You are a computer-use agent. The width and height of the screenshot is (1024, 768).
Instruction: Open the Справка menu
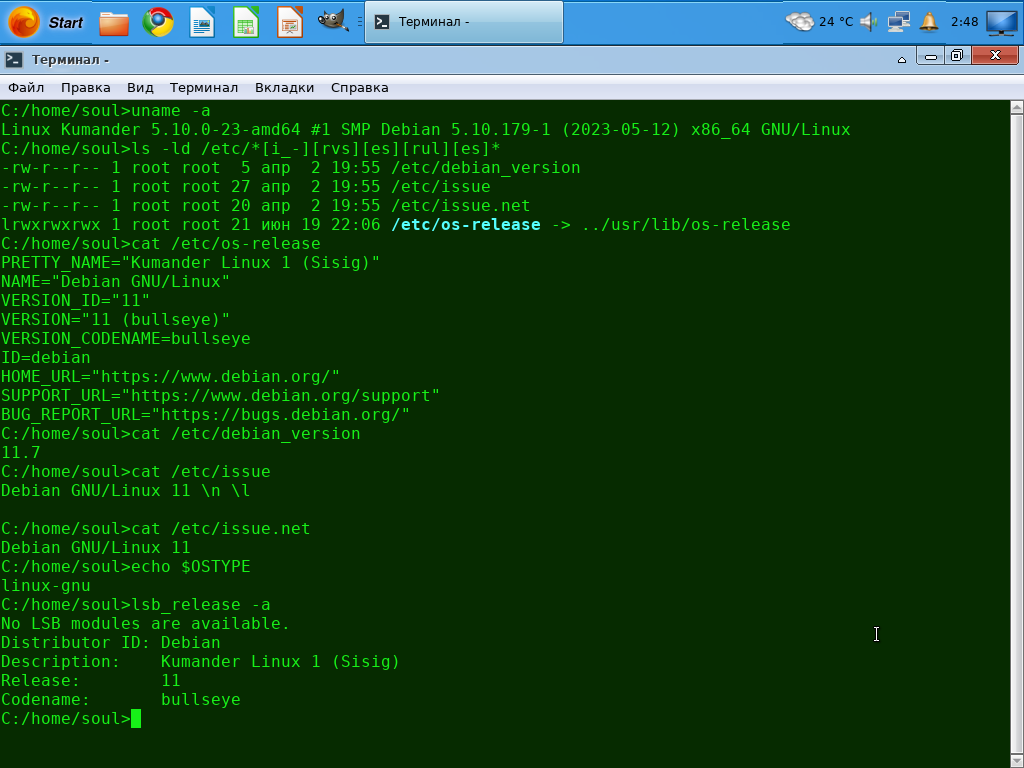pos(359,88)
